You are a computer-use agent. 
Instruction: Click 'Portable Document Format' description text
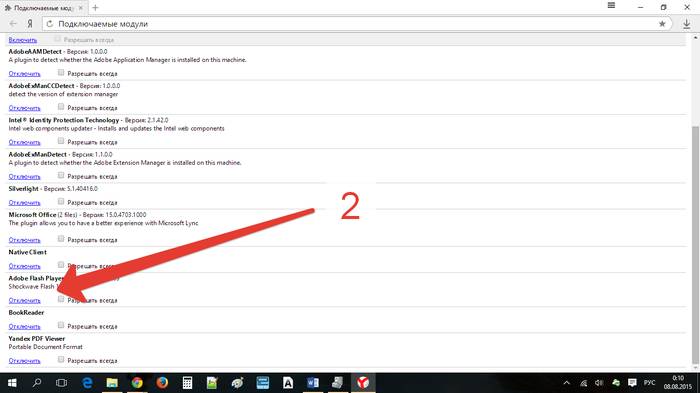click(x=46, y=347)
